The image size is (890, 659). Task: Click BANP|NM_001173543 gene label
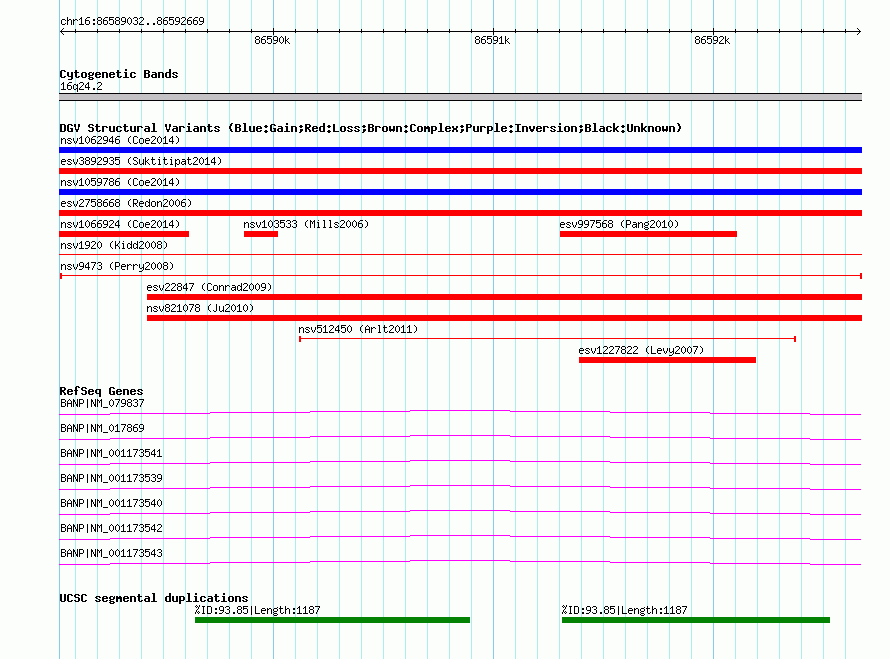click(111, 553)
